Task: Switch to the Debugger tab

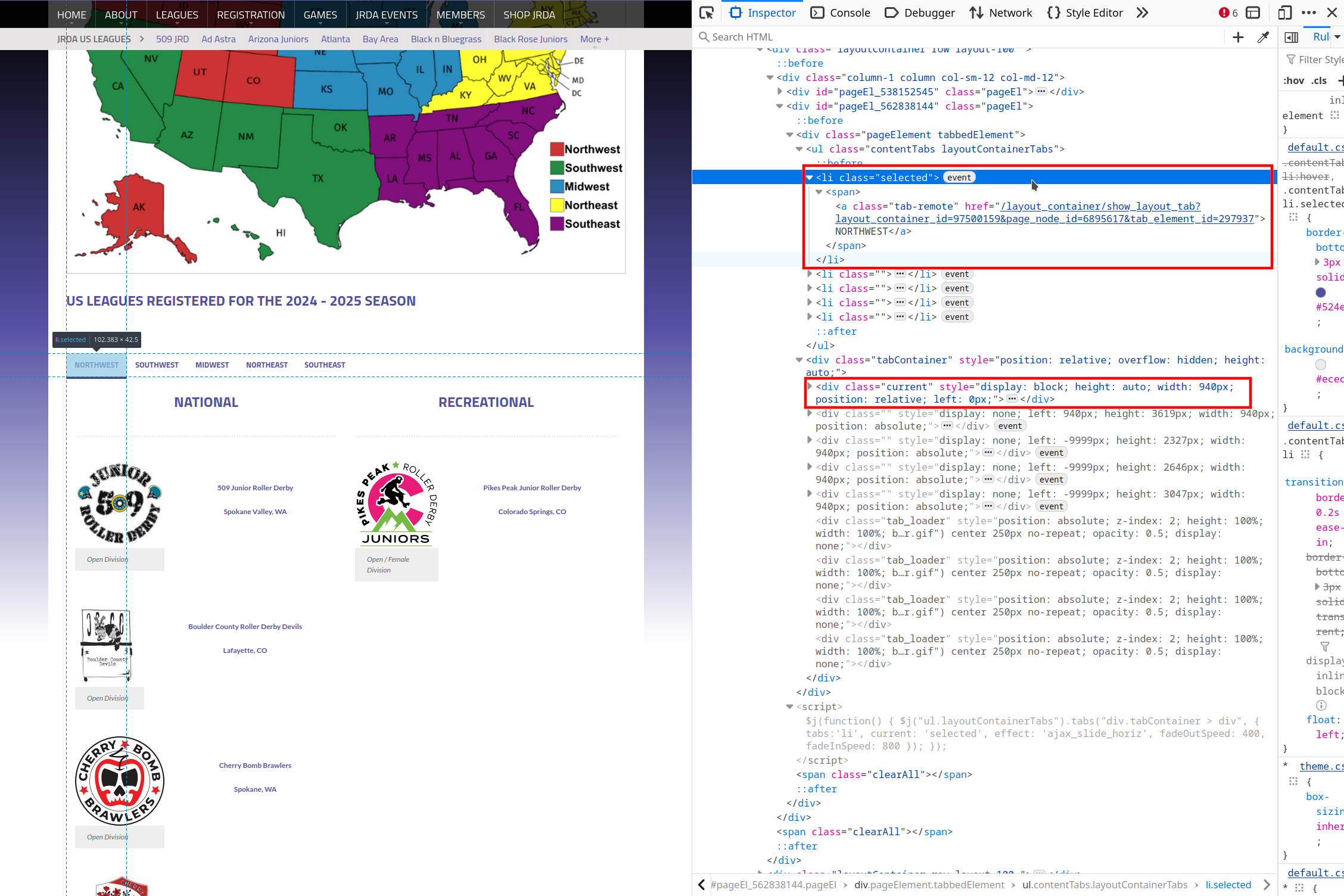Action: tap(919, 13)
